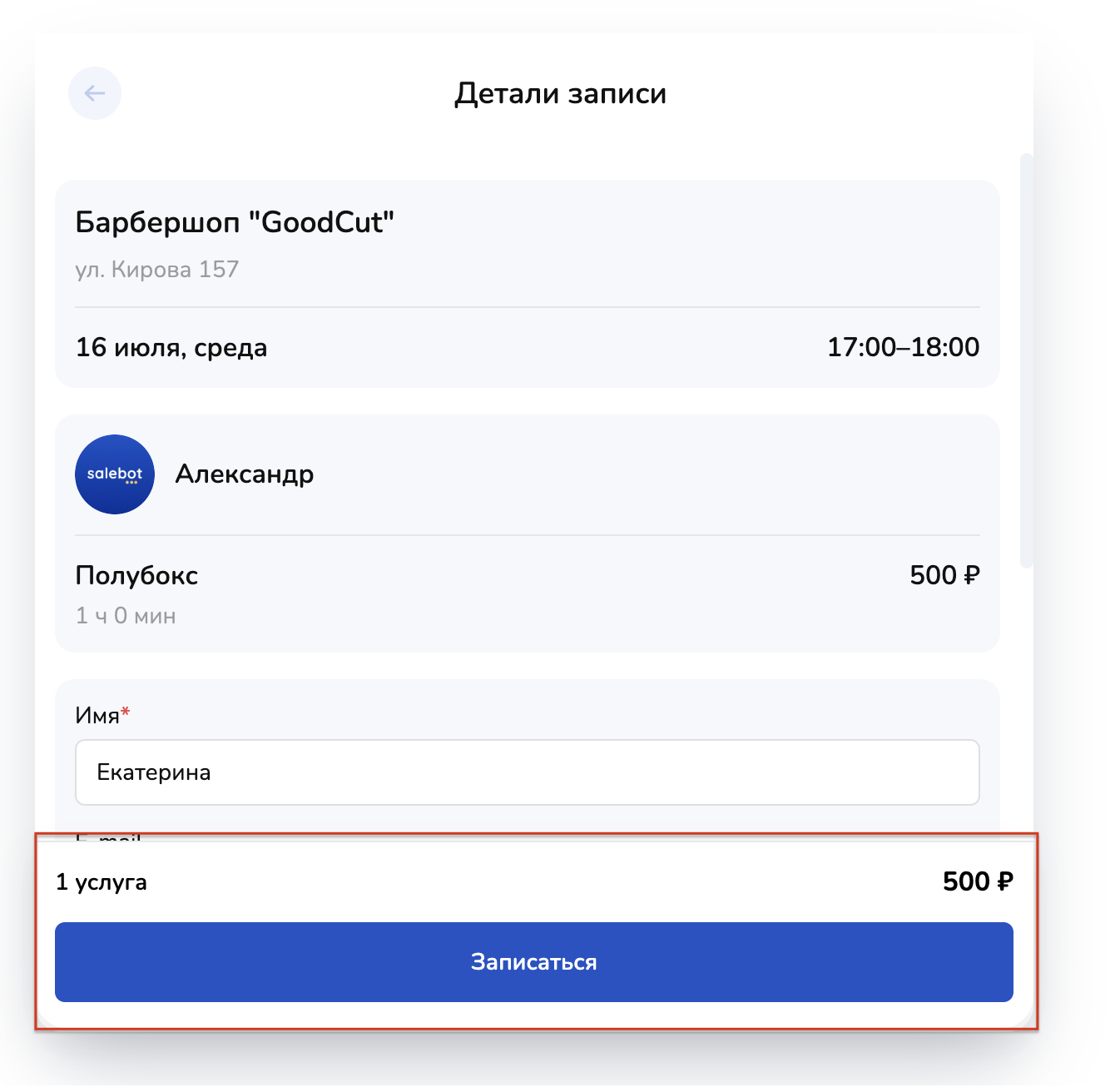
Task: Select the Полубокс service name
Action: coord(136,575)
